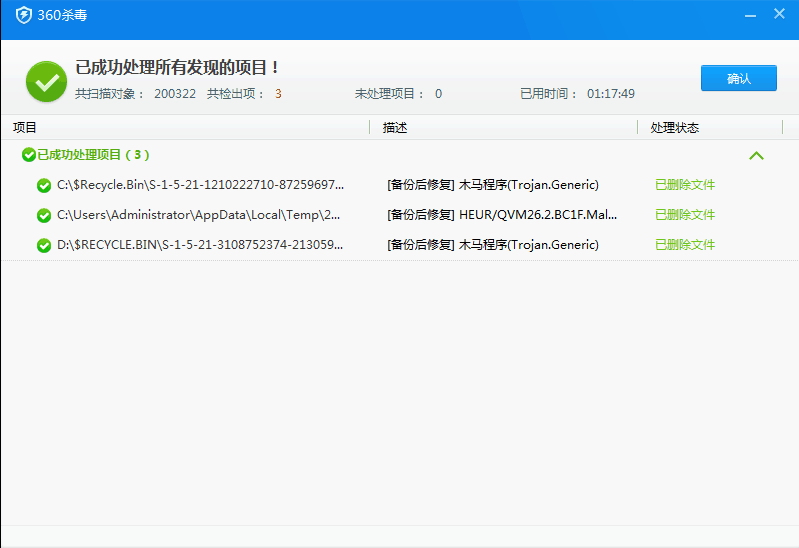Select the C:\Users\Administrator\AppData\Local\Temp path entry

pyautogui.click(x=198, y=215)
